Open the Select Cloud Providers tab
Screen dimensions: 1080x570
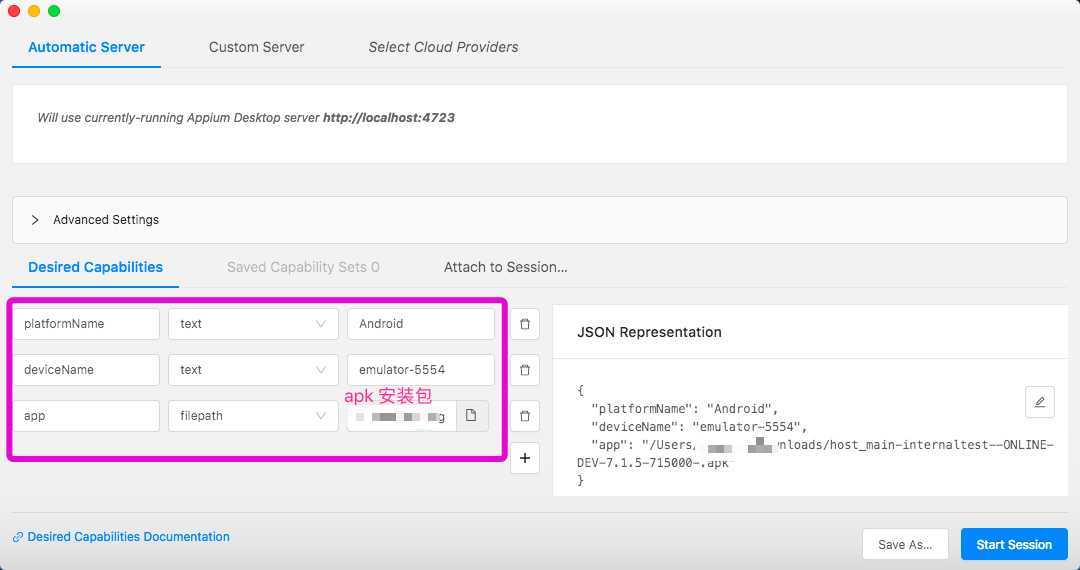[x=443, y=47]
